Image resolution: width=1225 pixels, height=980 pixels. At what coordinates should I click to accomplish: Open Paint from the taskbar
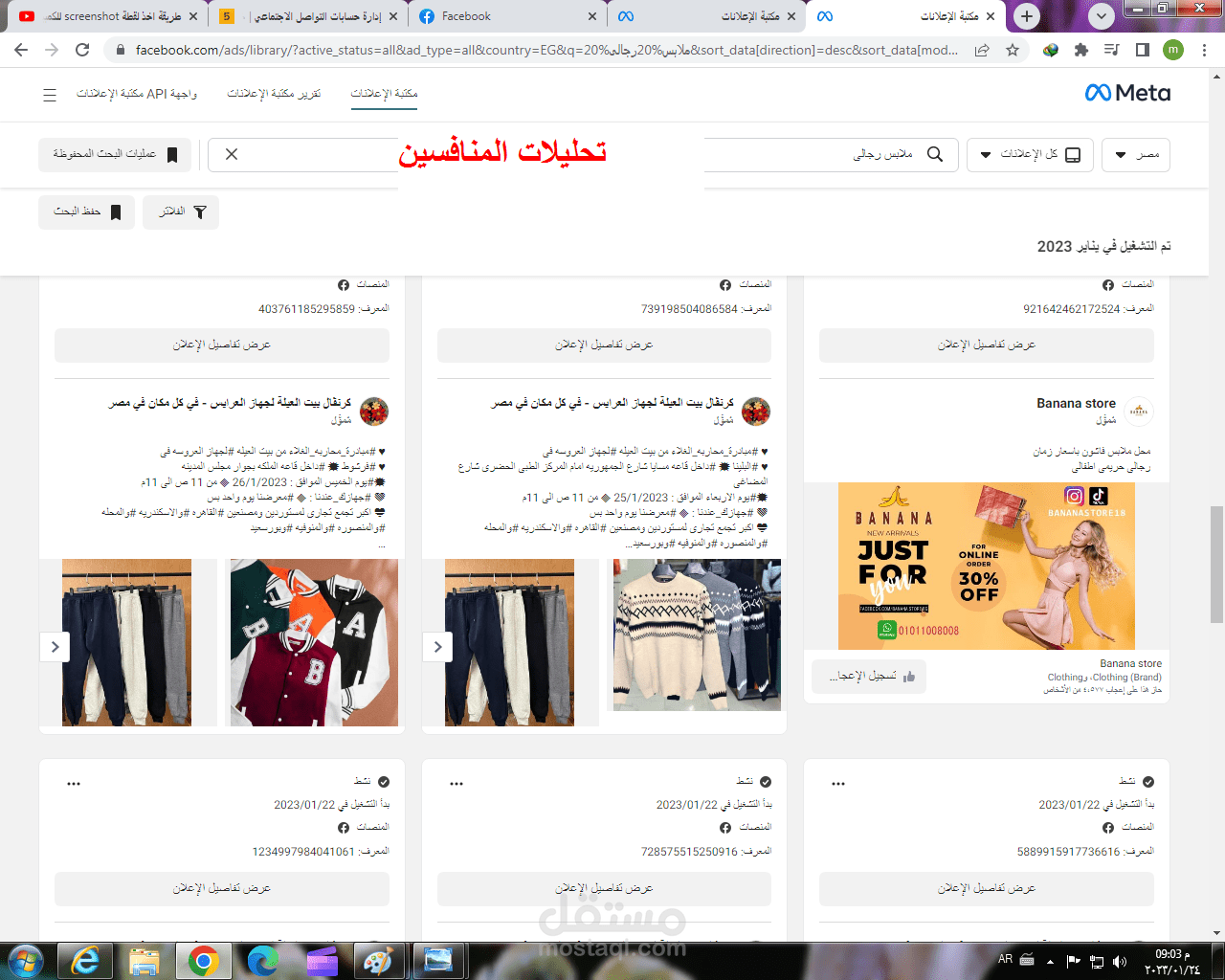pyautogui.click(x=379, y=960)
